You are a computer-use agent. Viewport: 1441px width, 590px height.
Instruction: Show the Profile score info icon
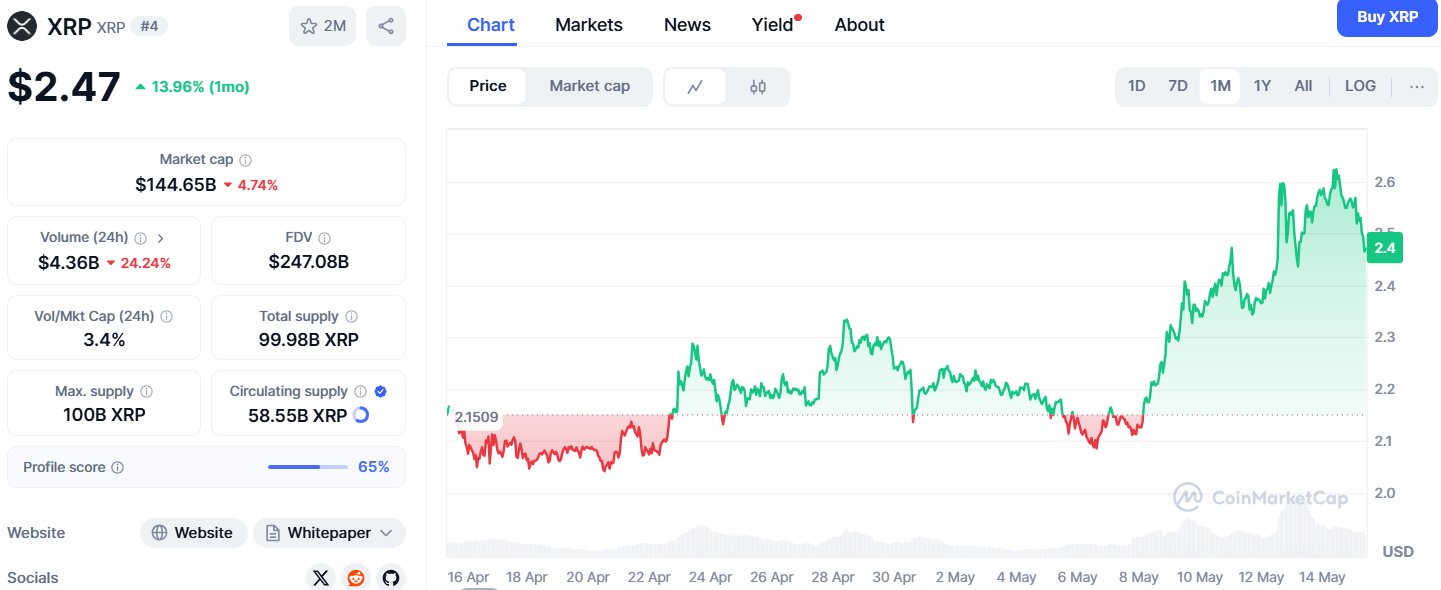click(118, 468)
